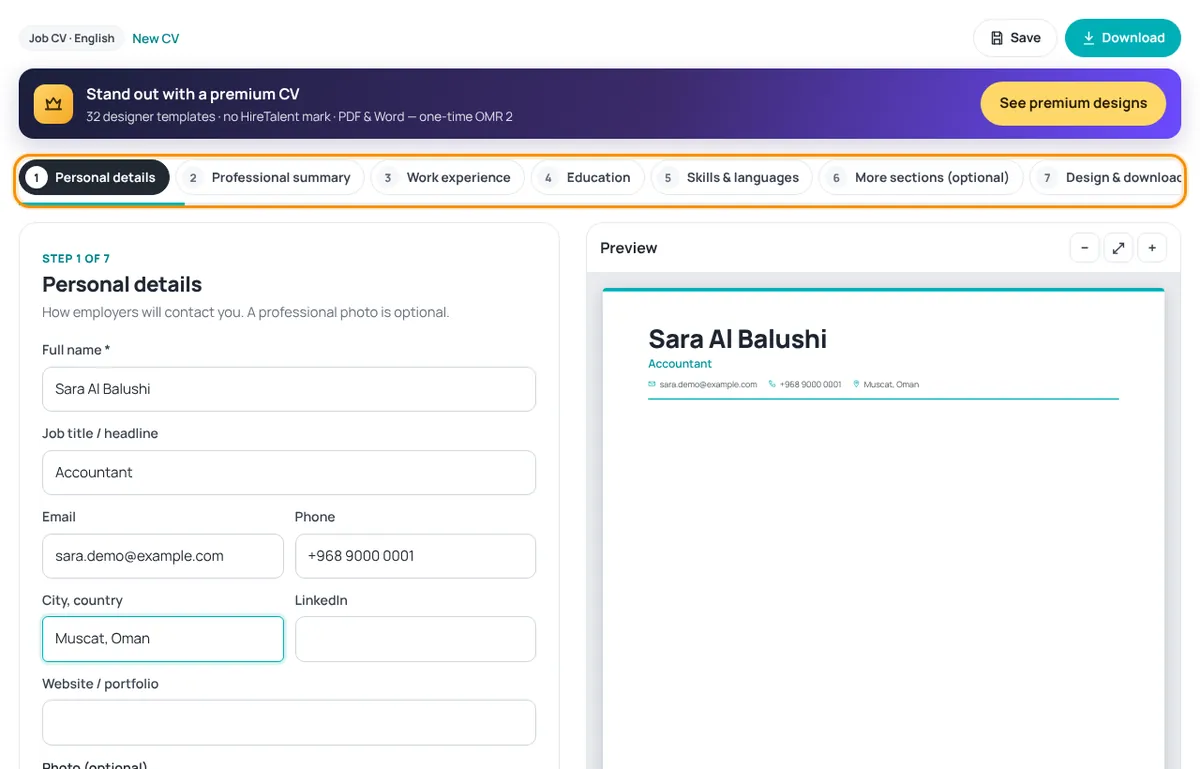Click the Website / portfolio field

(289, 722)
